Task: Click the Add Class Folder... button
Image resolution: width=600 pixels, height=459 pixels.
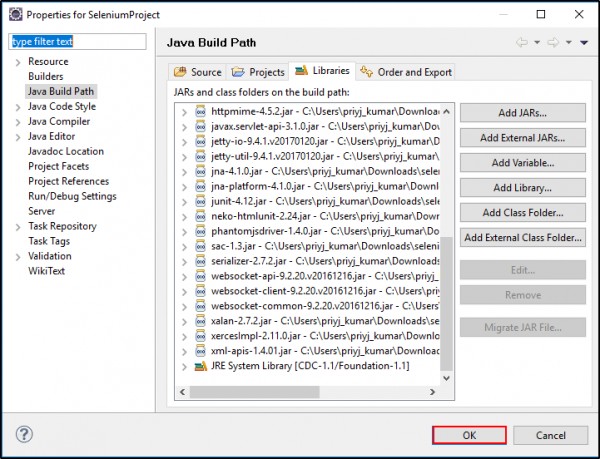Action: click(x=523, y=213)
